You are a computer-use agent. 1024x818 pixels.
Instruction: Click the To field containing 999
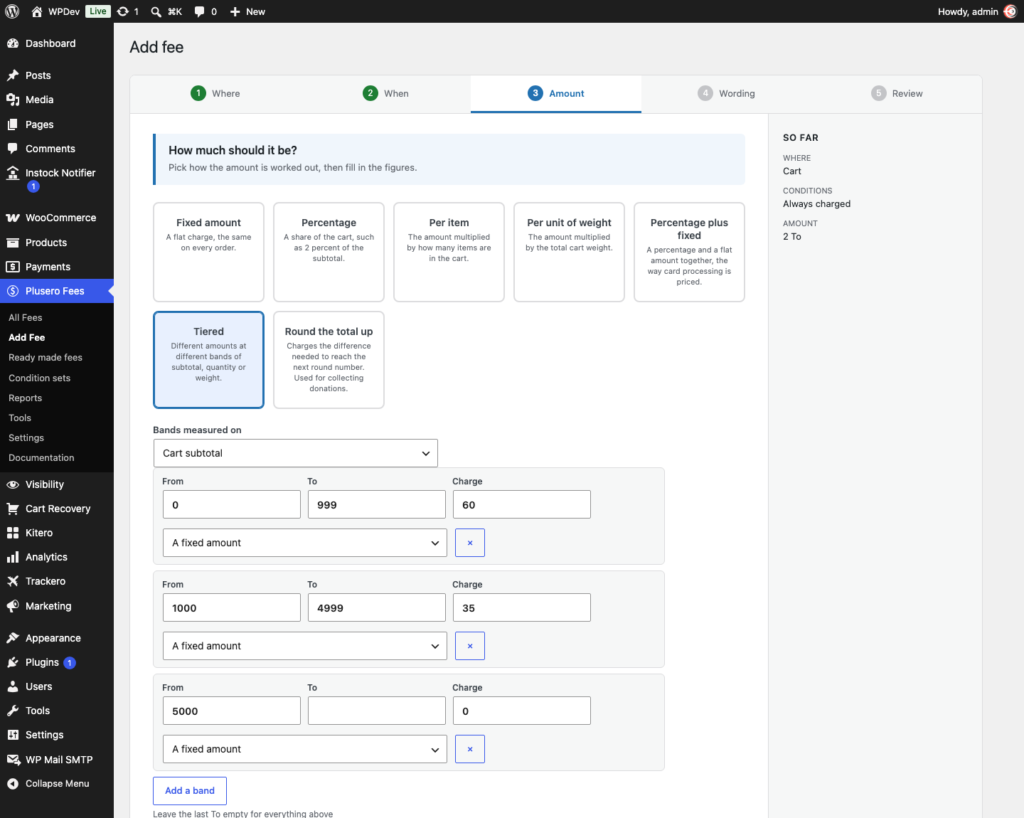click(377, 505)
